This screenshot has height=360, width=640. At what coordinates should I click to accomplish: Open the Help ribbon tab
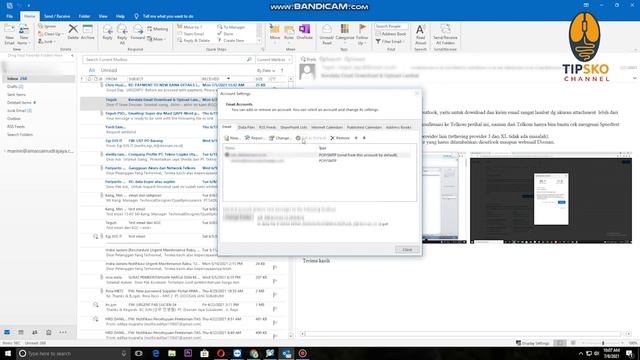[x=120, y=16]
